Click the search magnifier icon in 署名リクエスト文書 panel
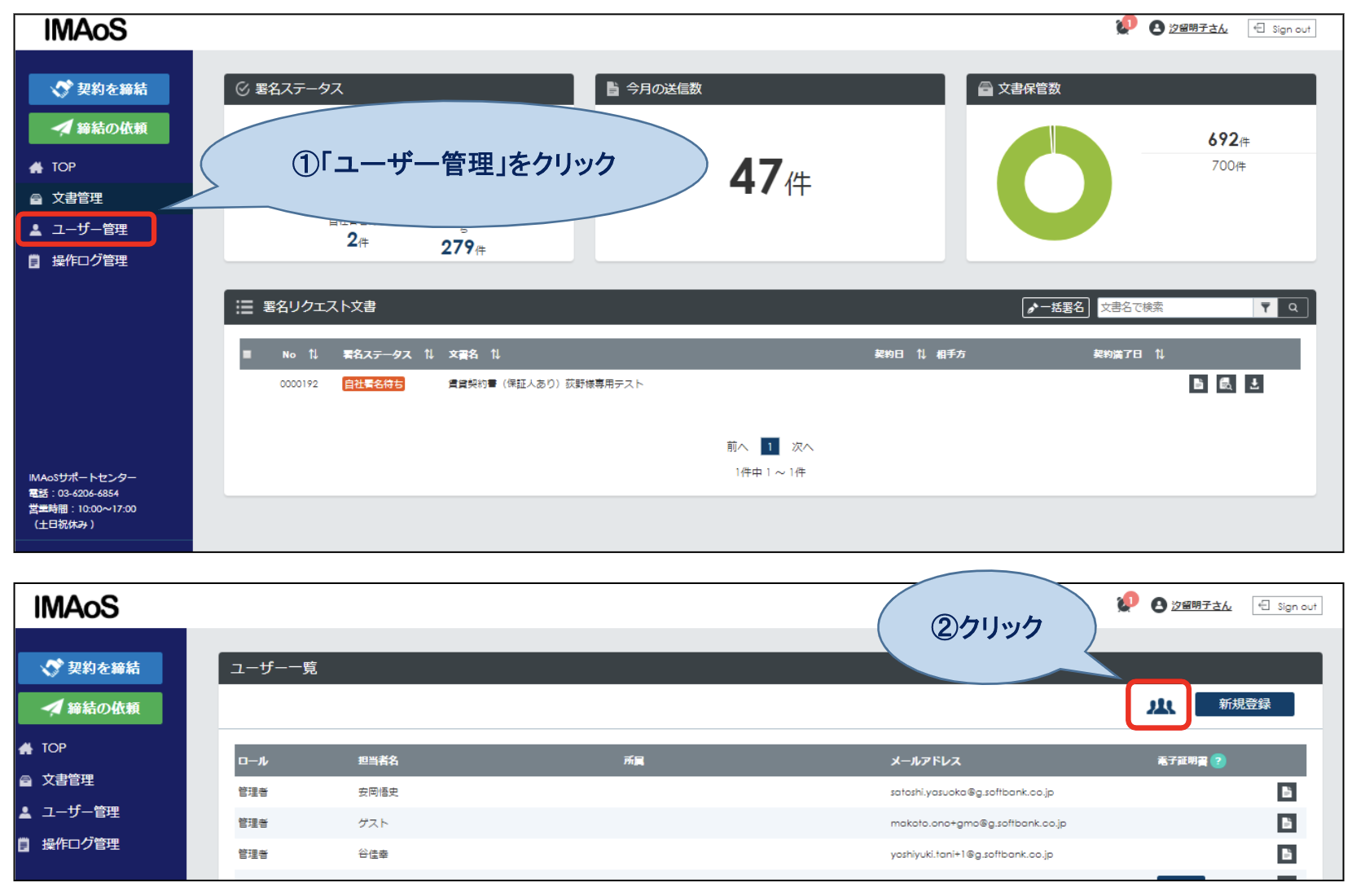This screenshot has width=1365, height=896. (1293, 308)
